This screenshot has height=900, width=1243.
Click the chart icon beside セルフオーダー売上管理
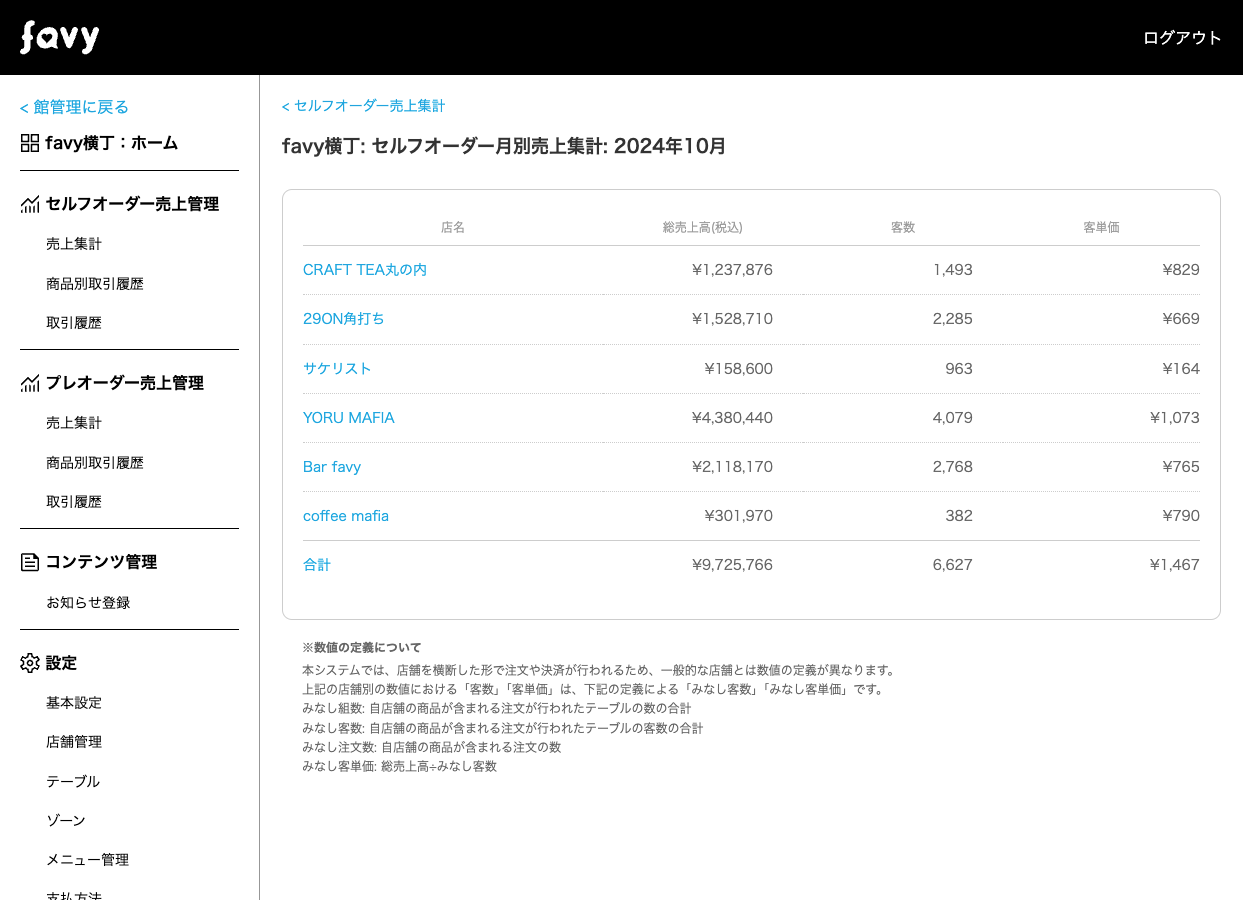pyautogui.click(x=30, y=204)
